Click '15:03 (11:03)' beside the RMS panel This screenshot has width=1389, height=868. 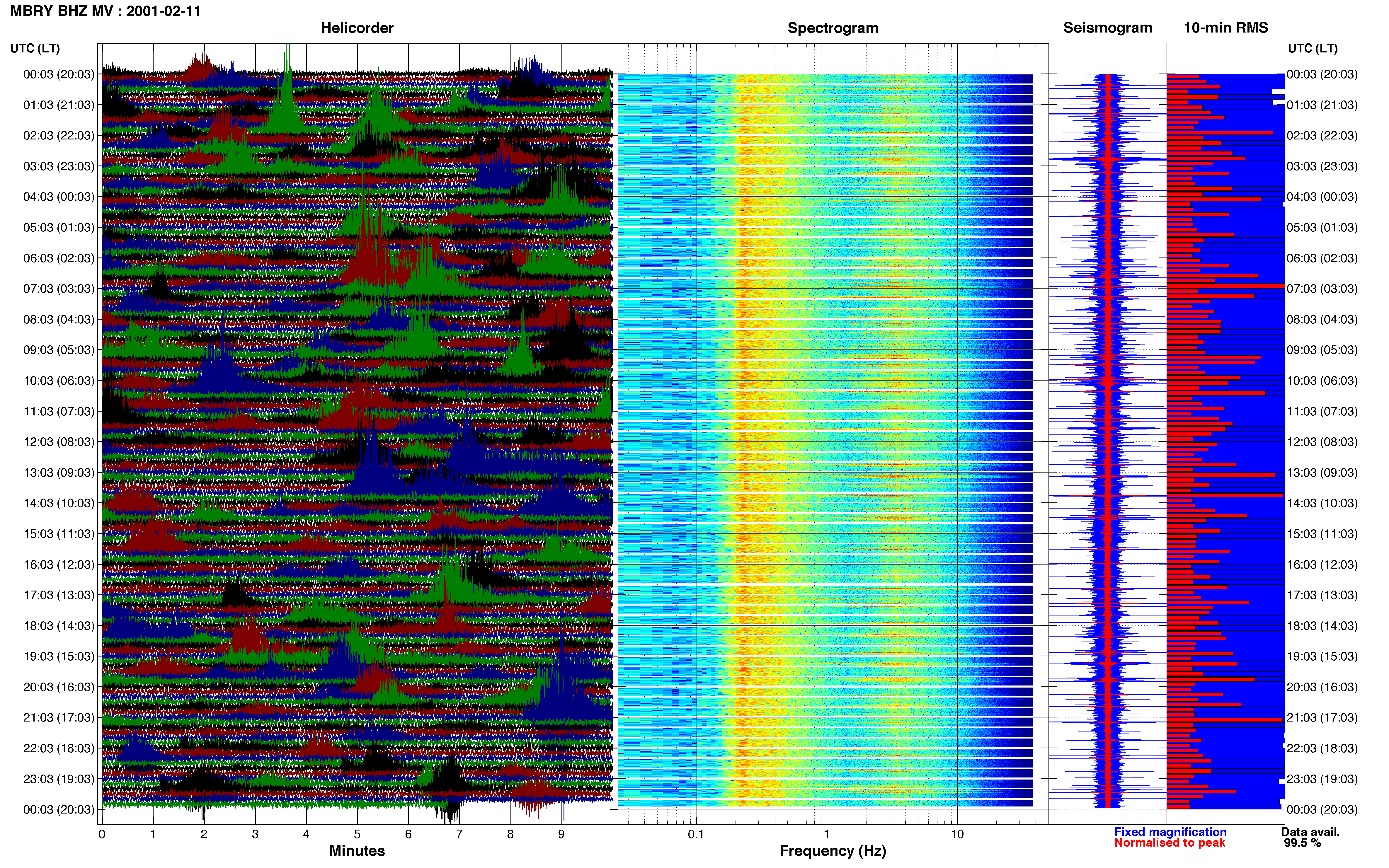1322,534
